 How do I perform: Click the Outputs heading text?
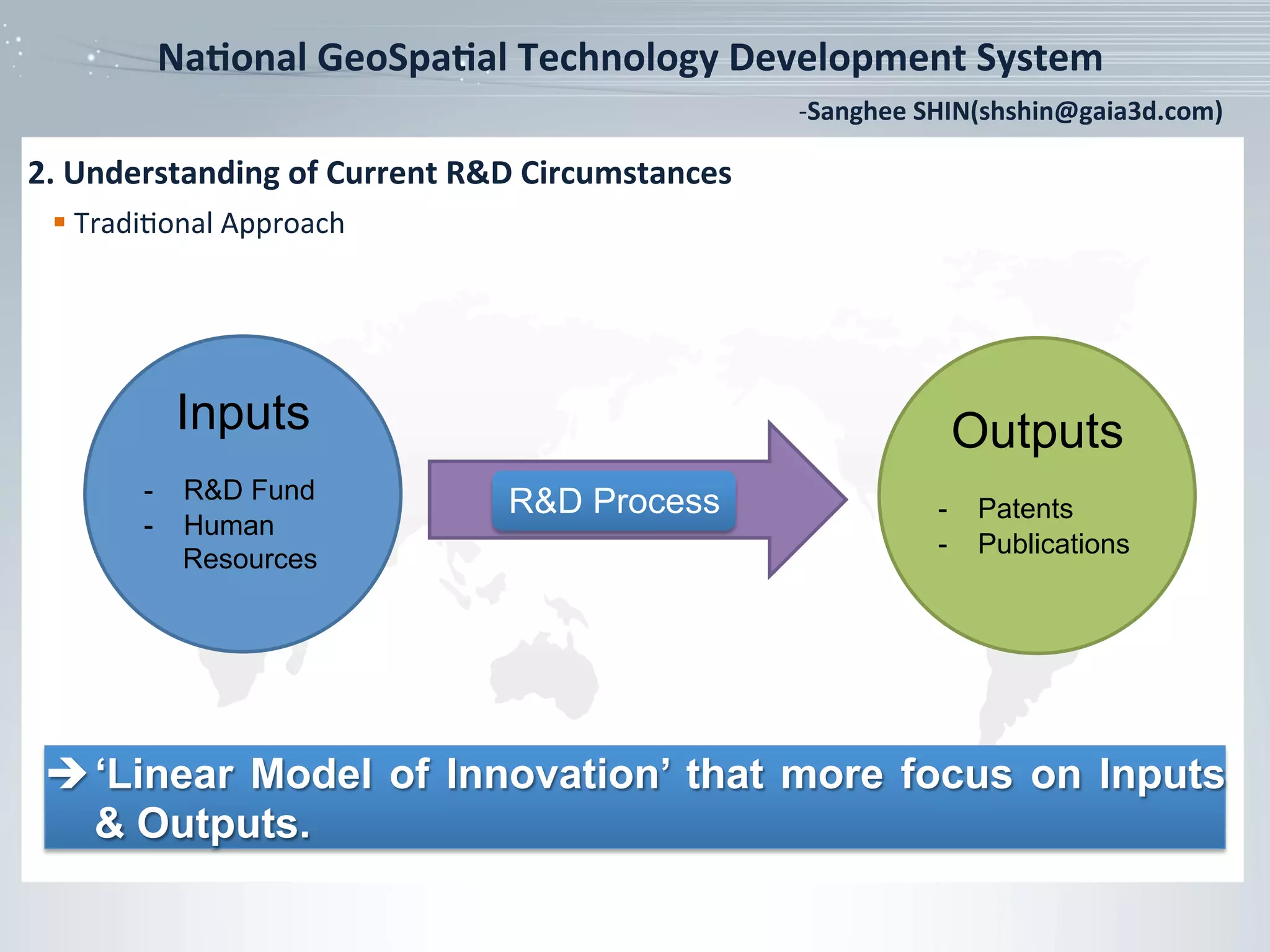coord(1037,431)
